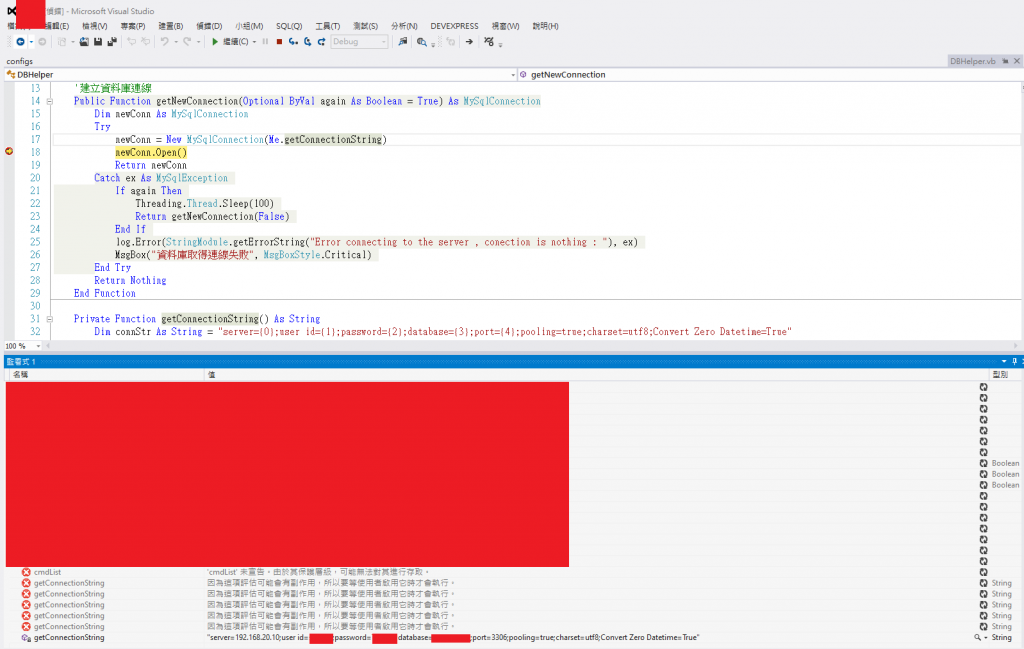Viewport: 1024px width, 649px height.
Task: Open the 偵錯(D) menu
Action: tap(209, 26)
